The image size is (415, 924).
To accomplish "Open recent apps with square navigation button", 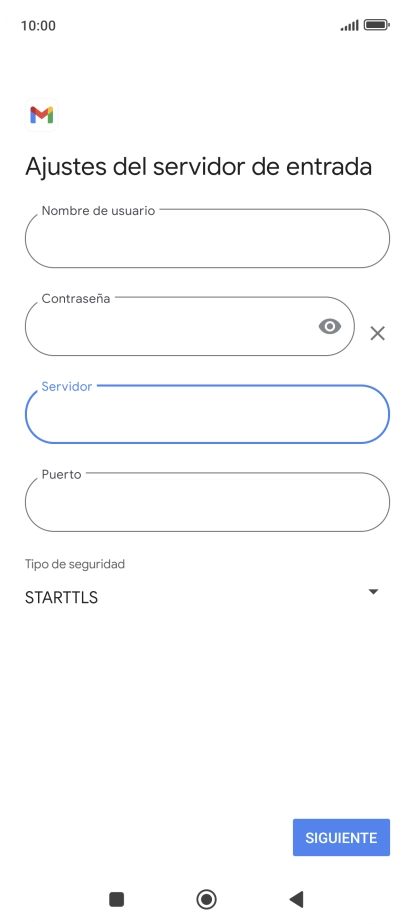I will tap(117, 899).
